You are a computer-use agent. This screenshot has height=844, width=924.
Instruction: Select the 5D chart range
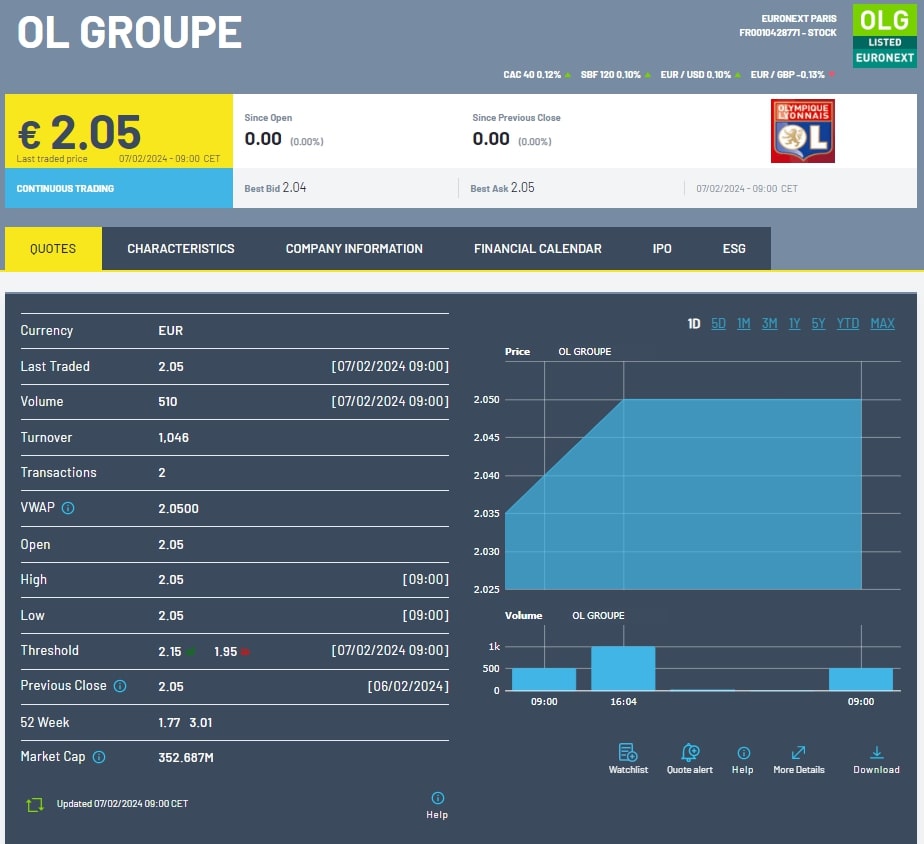718,324
